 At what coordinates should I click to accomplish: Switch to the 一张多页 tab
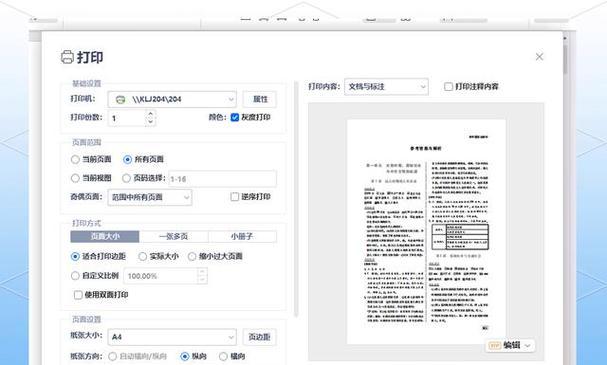coord(173,236)
